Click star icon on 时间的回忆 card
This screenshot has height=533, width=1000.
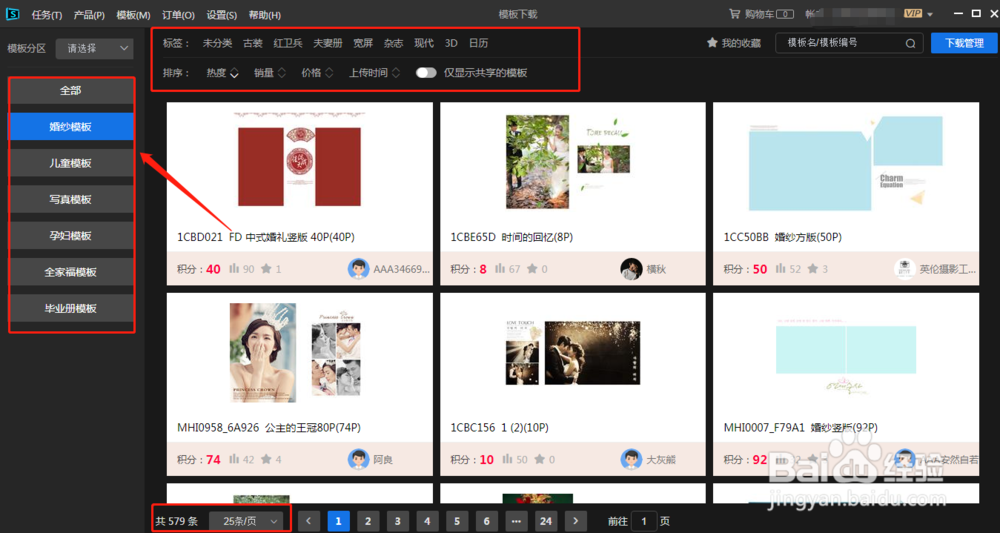tap(531, 269)
